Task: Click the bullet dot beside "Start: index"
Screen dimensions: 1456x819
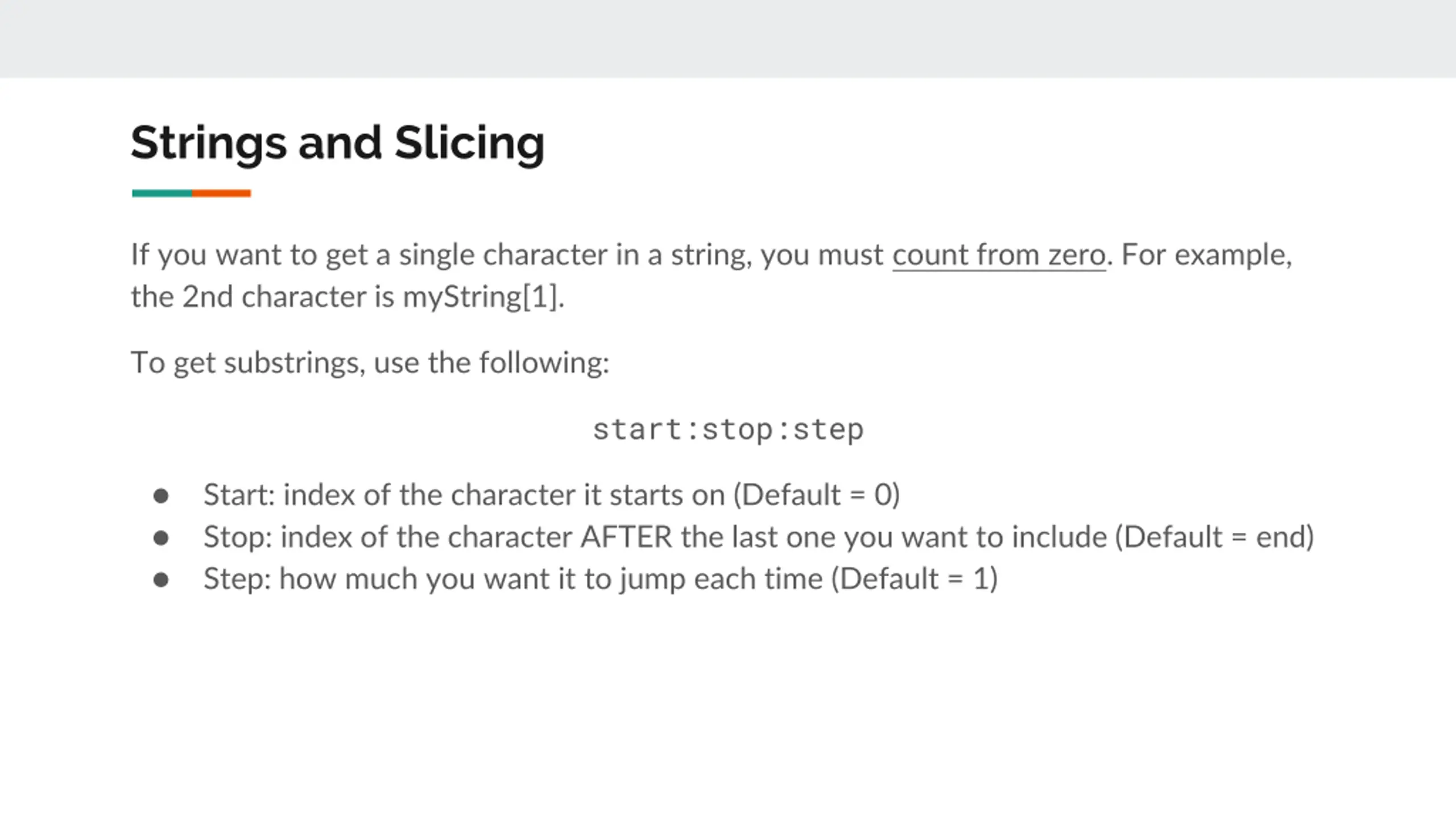Action: point(161,495)
